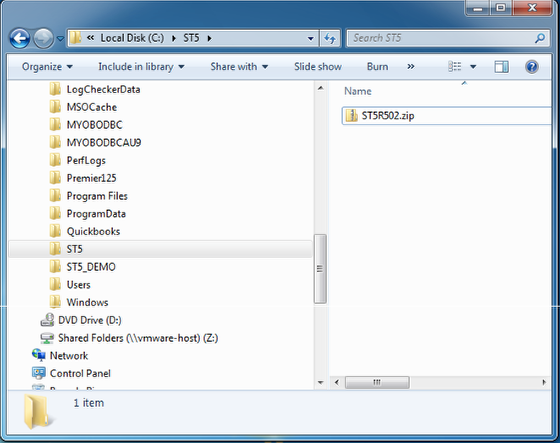Show the preview pane

[501, 66]
